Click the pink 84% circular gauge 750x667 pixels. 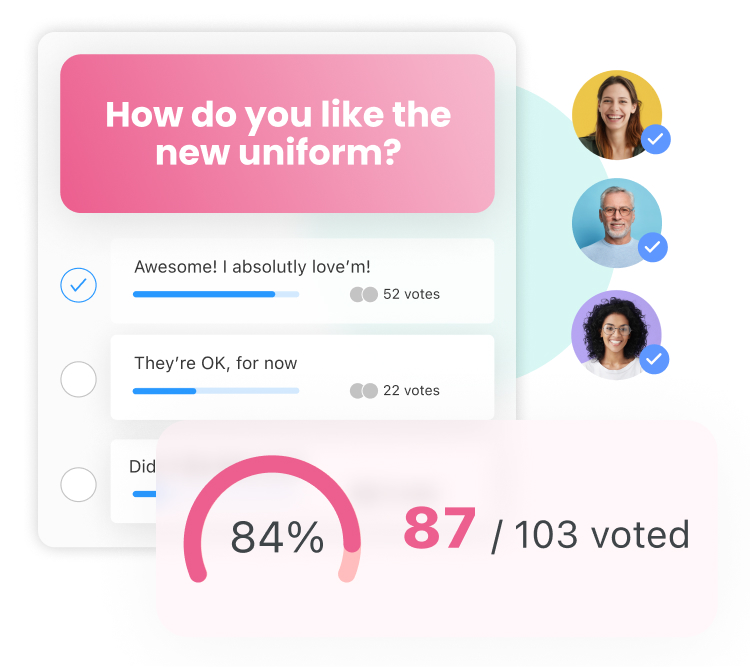point(273,519)
